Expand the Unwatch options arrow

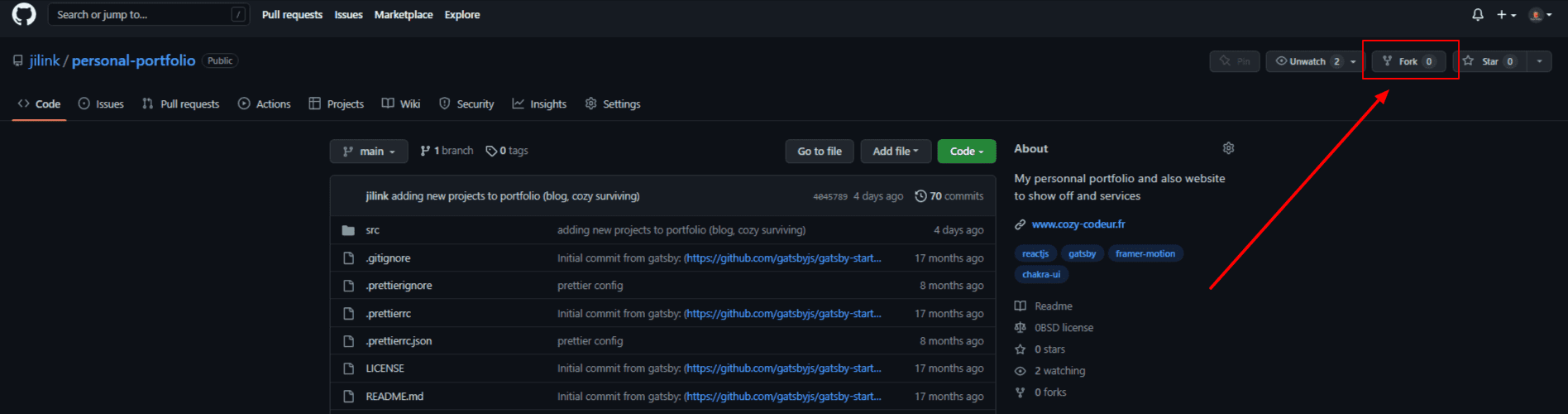tap(1354, 61)
